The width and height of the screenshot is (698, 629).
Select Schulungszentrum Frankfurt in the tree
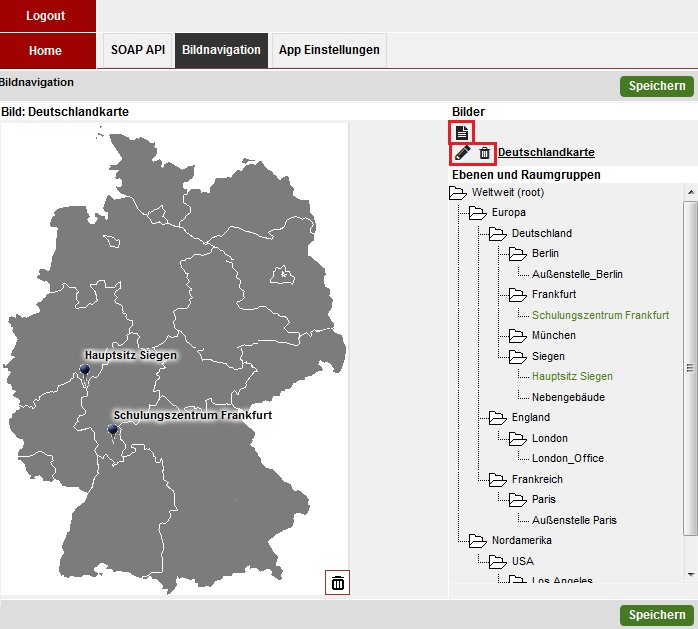601,315
